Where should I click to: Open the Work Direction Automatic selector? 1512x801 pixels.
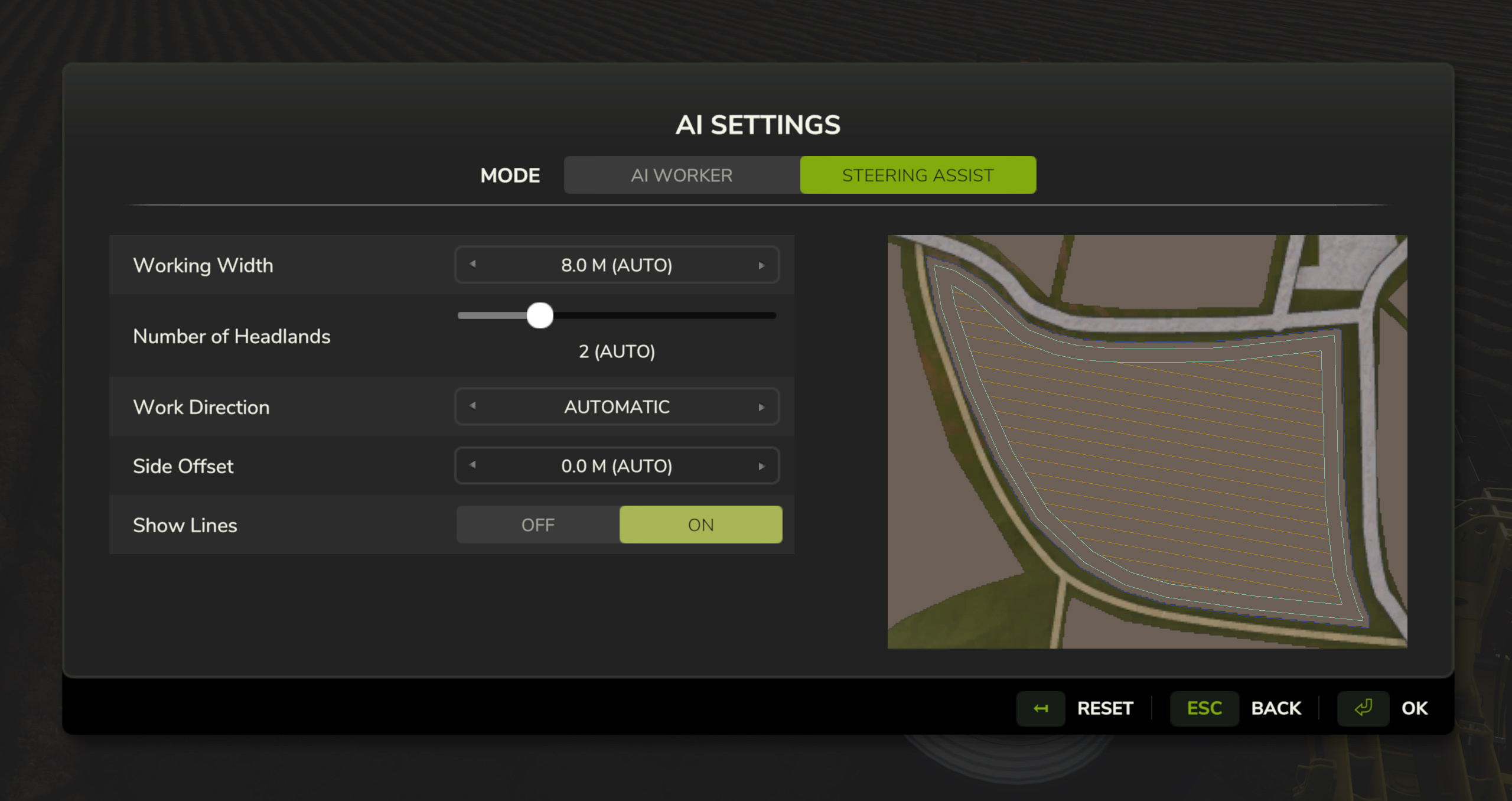pos(617,407)
